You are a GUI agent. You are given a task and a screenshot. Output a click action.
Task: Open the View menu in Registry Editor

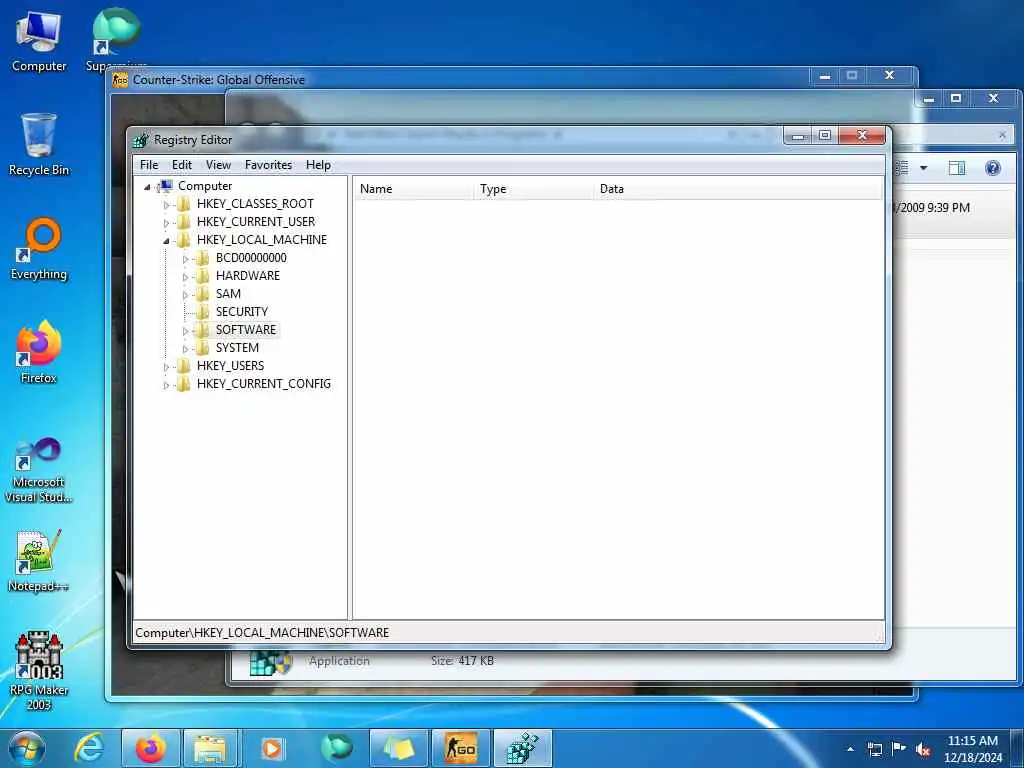point(218,165)
